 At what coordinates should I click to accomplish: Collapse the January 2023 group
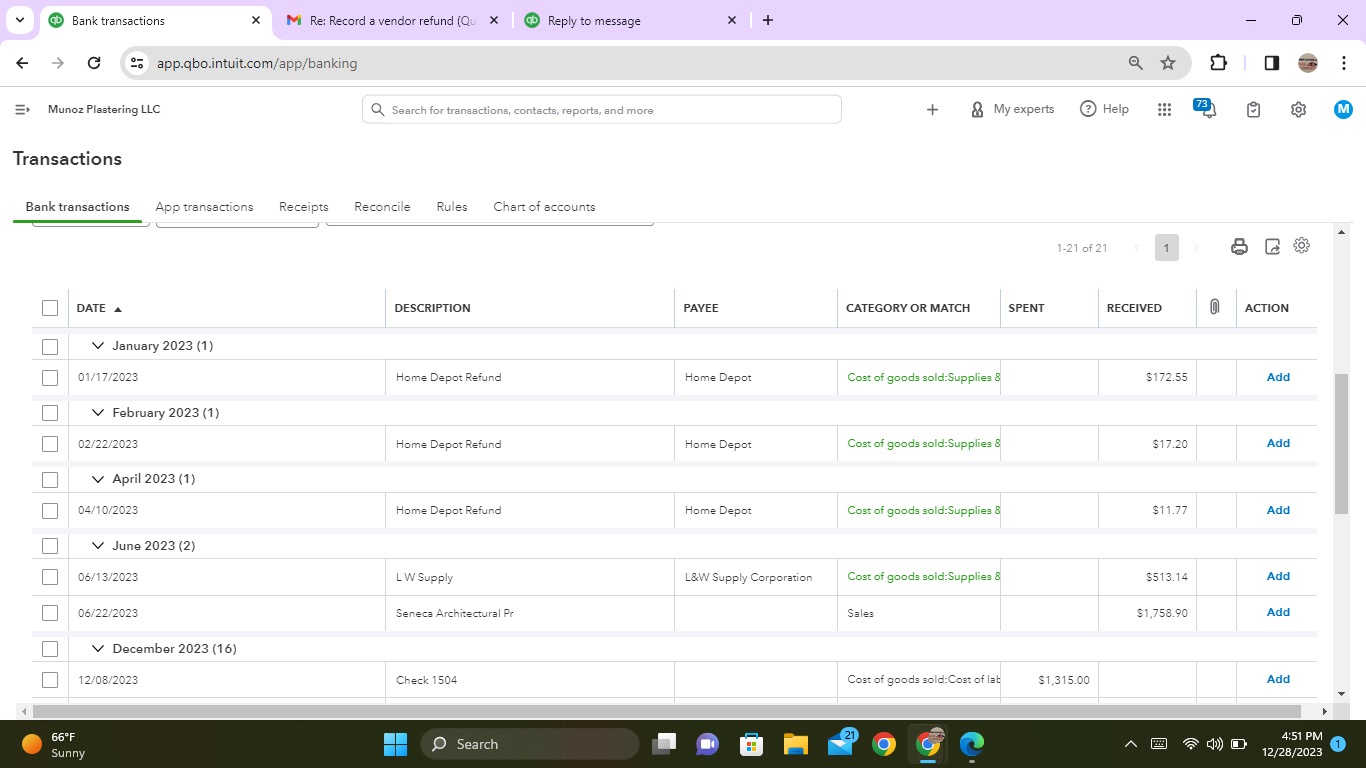[x=98, y=345]
